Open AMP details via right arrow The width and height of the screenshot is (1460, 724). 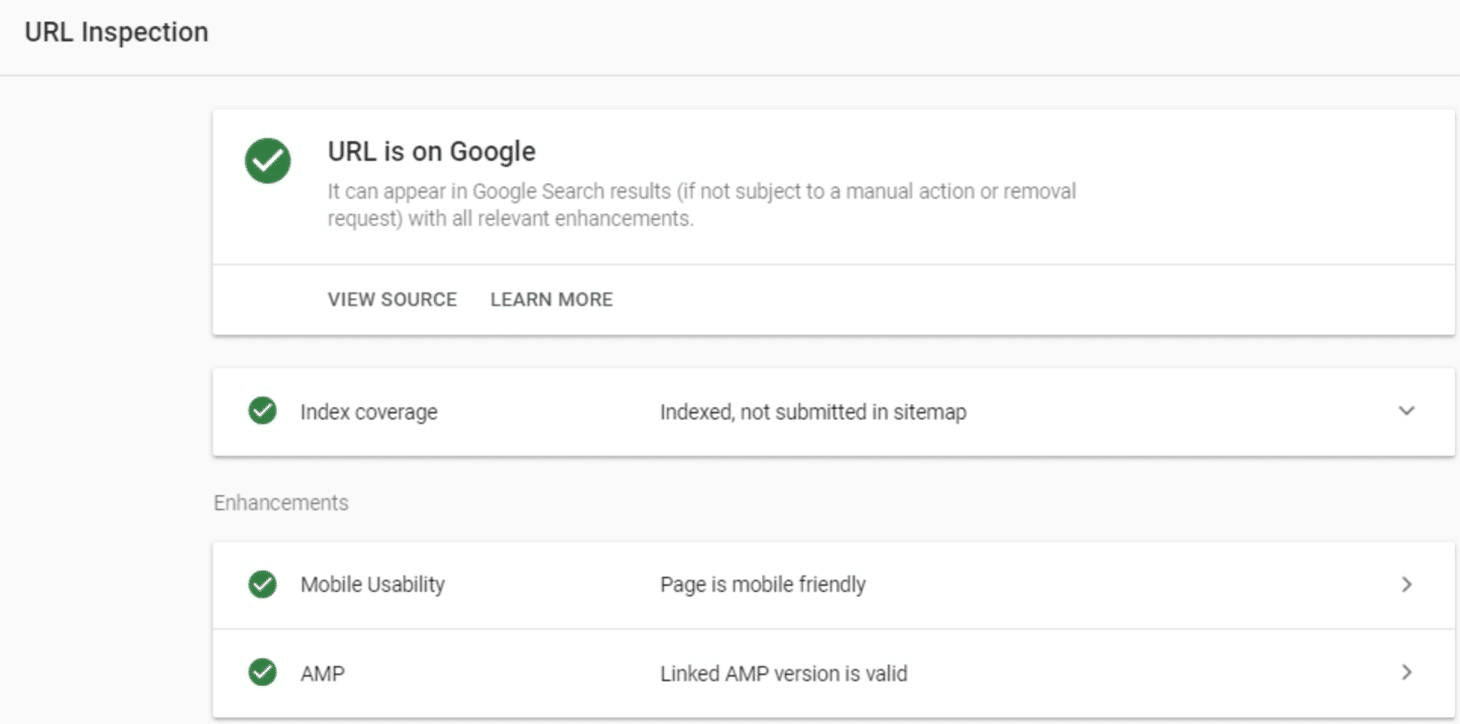[1406, 673]
